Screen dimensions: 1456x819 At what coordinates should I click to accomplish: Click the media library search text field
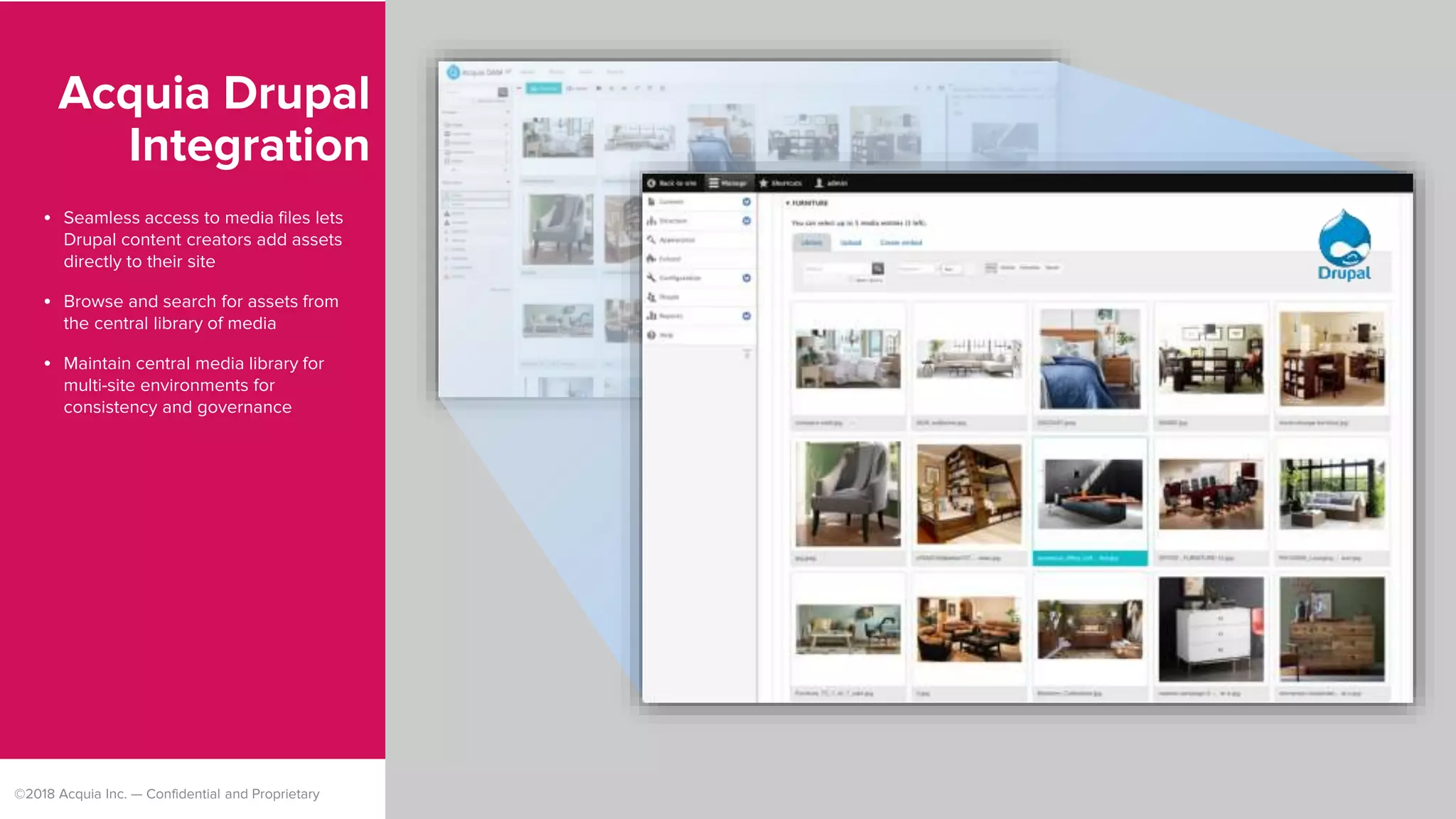point(837,269)
